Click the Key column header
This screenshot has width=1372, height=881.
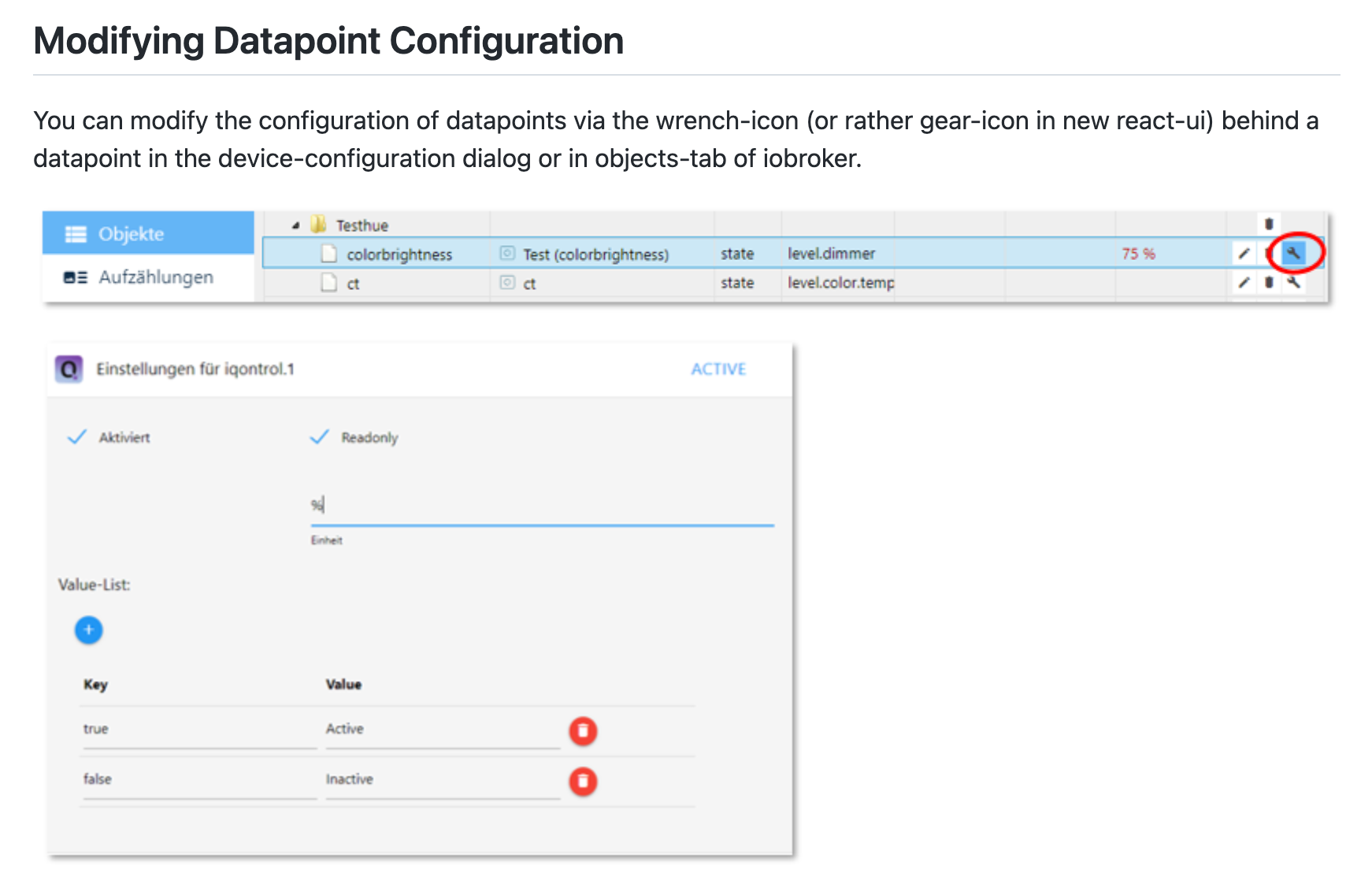click(95, 684)
